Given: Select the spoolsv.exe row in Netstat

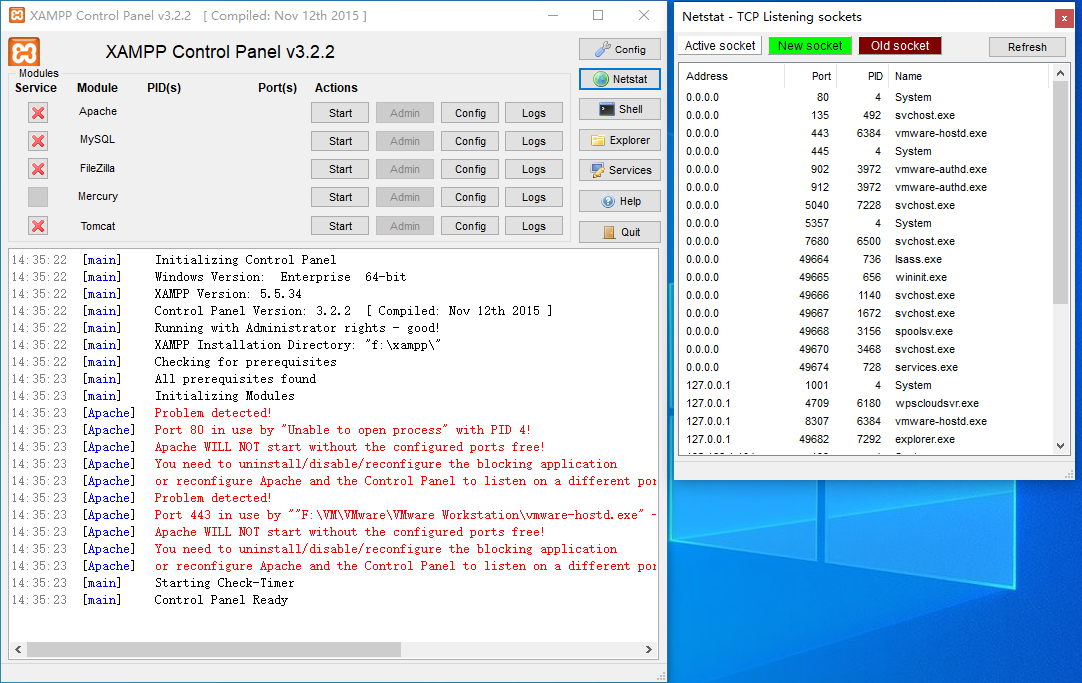Looking at the screenshot, I should pos(866,331).
